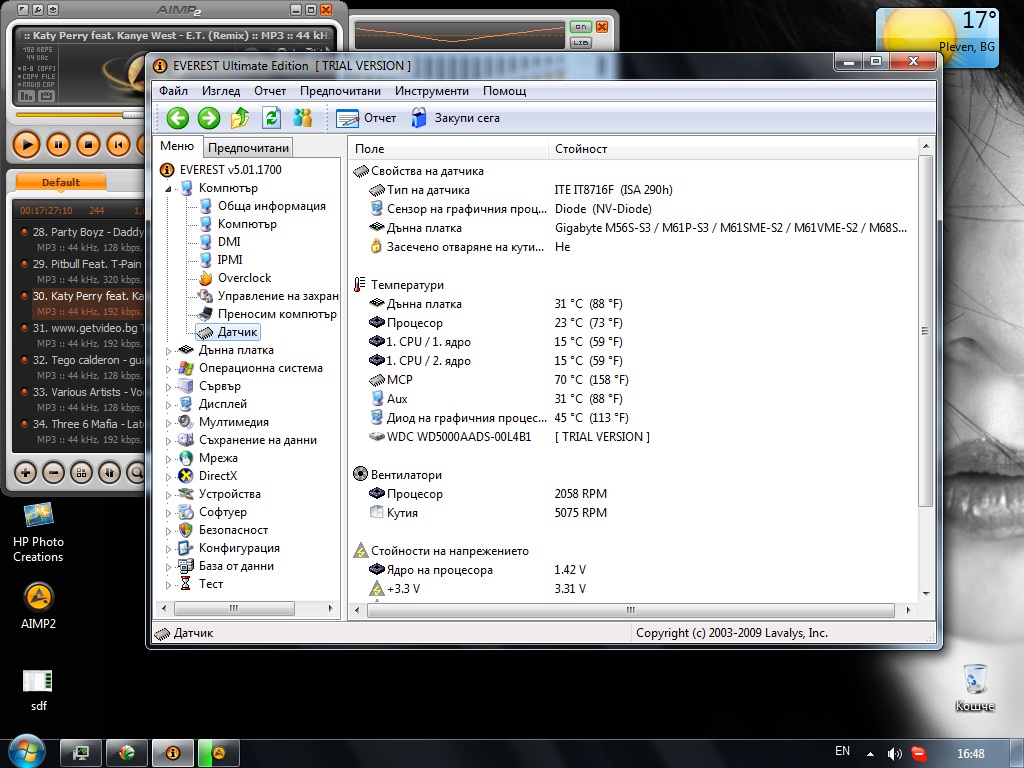Expand the Сървър tree node

click(168, 387)
